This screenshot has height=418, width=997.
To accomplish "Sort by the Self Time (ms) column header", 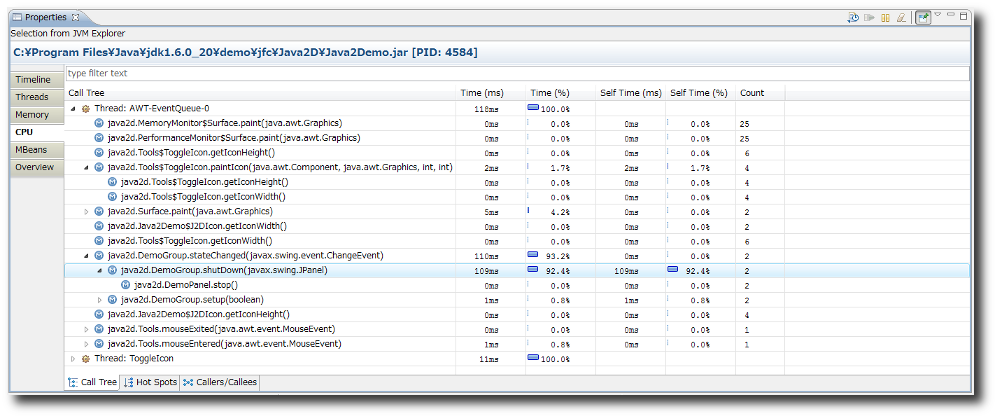I will 631,93.
